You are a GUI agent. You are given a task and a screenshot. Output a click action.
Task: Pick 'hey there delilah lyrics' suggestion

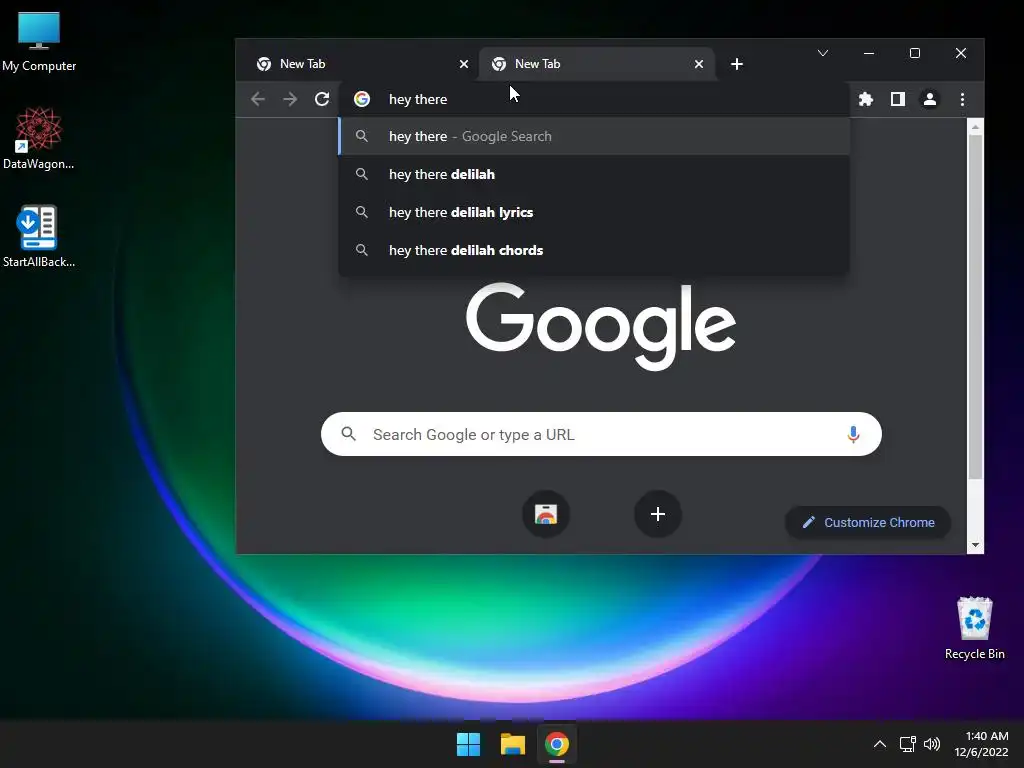594,212
